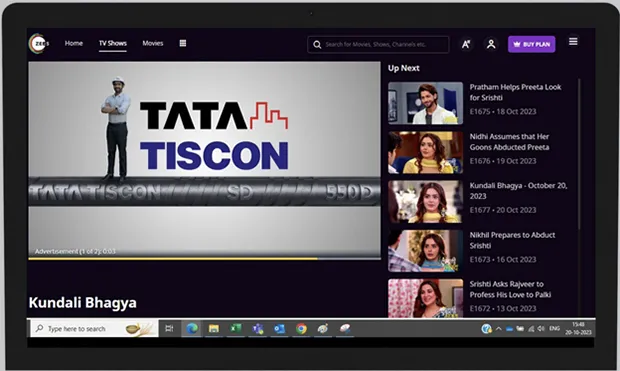Open thumbnail for episode E1676
The height and width of the screenshot is (371, 620).
pos(425,152)
